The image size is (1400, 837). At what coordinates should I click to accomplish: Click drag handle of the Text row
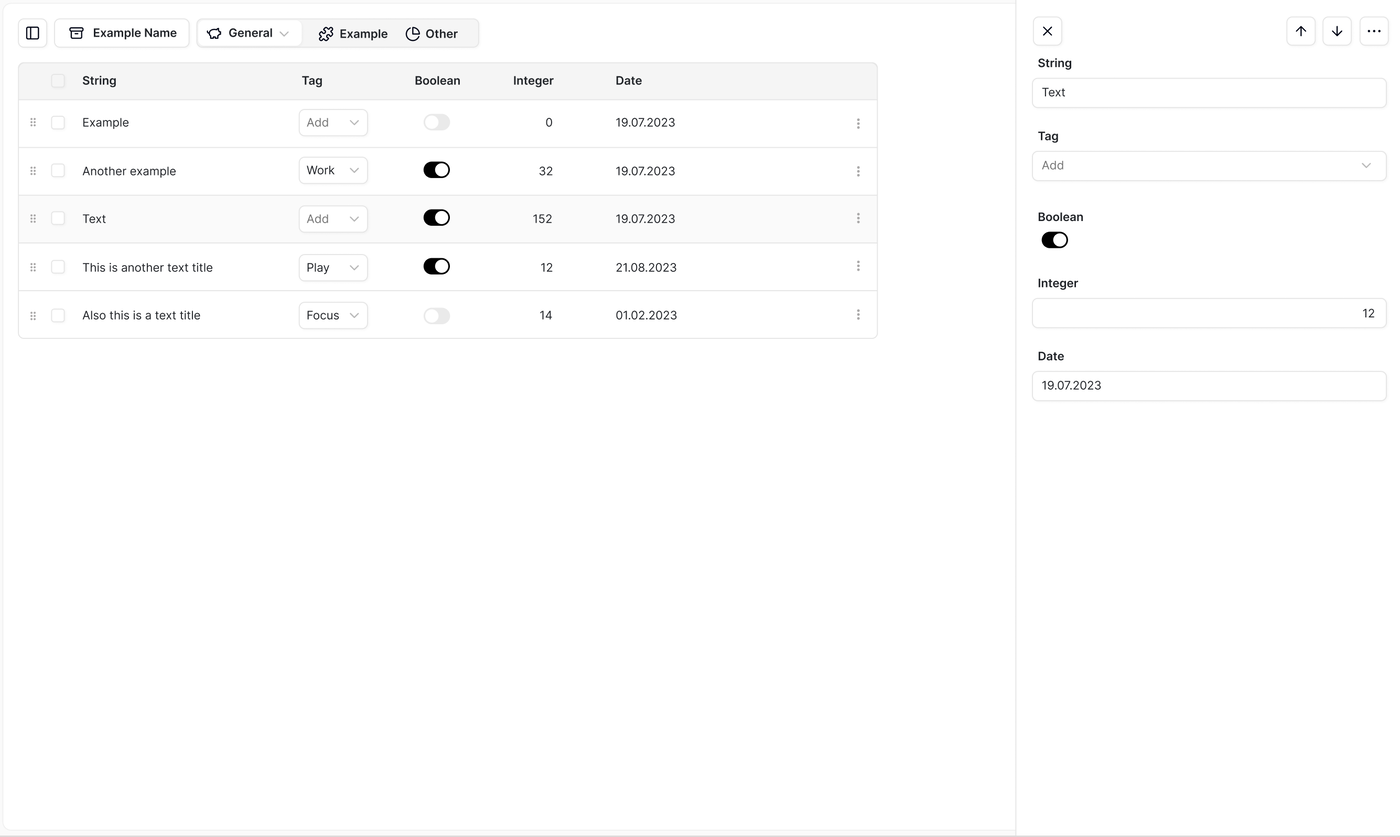(x=33, y=219)
